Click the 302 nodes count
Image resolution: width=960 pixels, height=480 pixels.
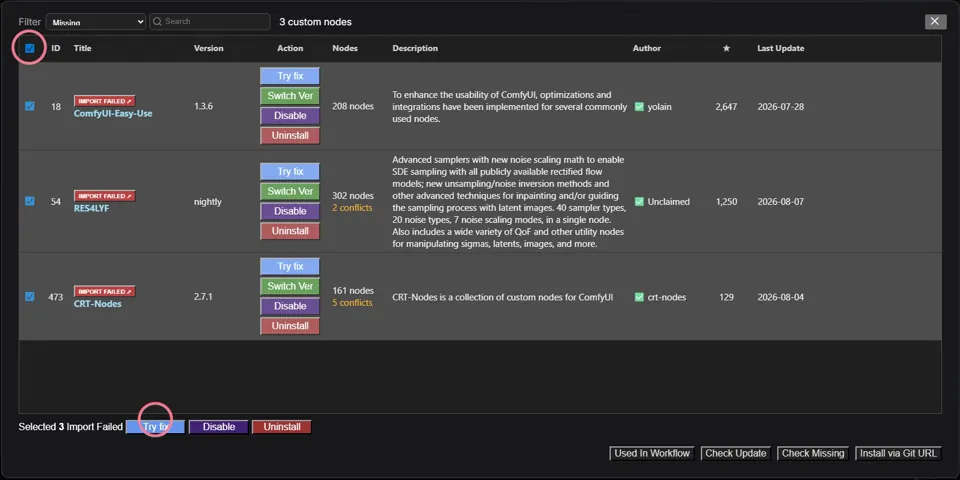pyautogui.click(x=353, y=196)
